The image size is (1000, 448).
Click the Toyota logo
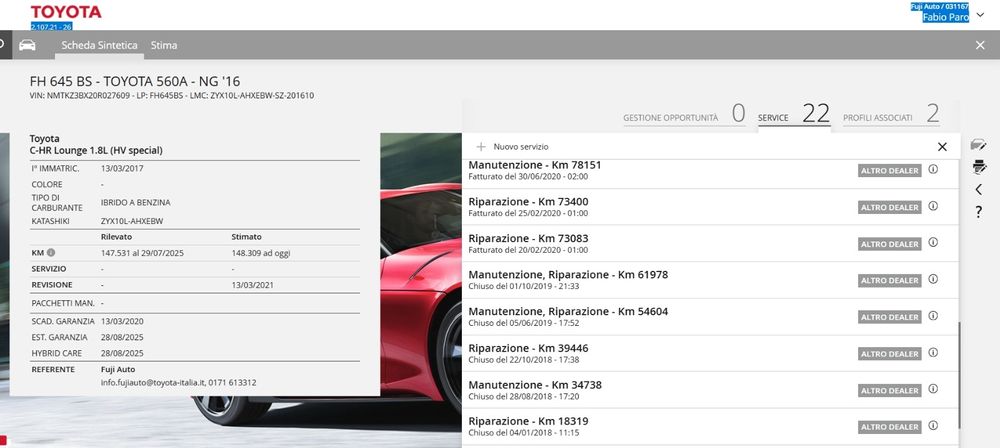coord(66,12)
